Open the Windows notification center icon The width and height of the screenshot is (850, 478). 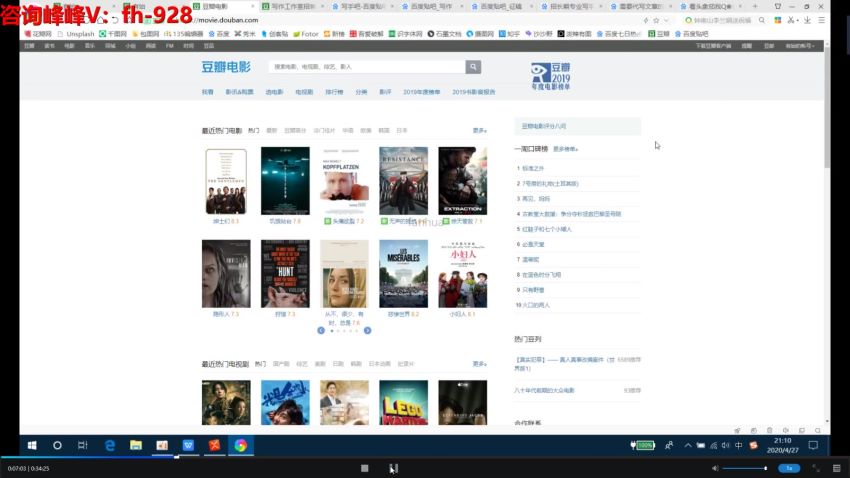tap(813, 445)
